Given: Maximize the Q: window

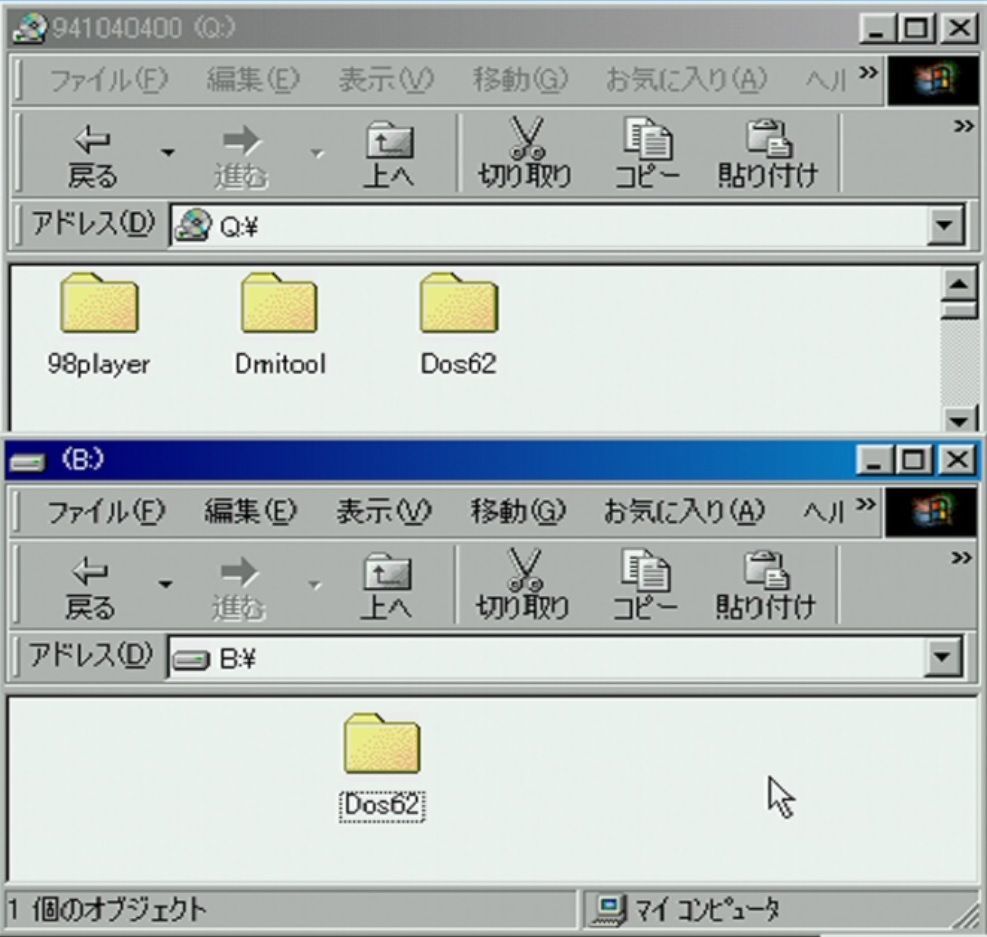Looking at the screenshot, I should pos(915,28).
